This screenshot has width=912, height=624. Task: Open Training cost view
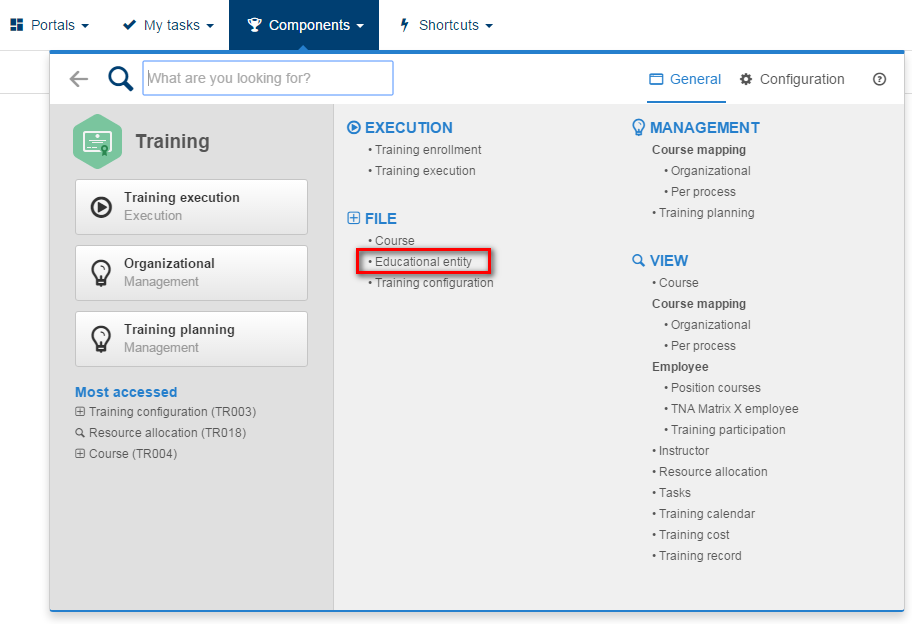click(694, 534)
